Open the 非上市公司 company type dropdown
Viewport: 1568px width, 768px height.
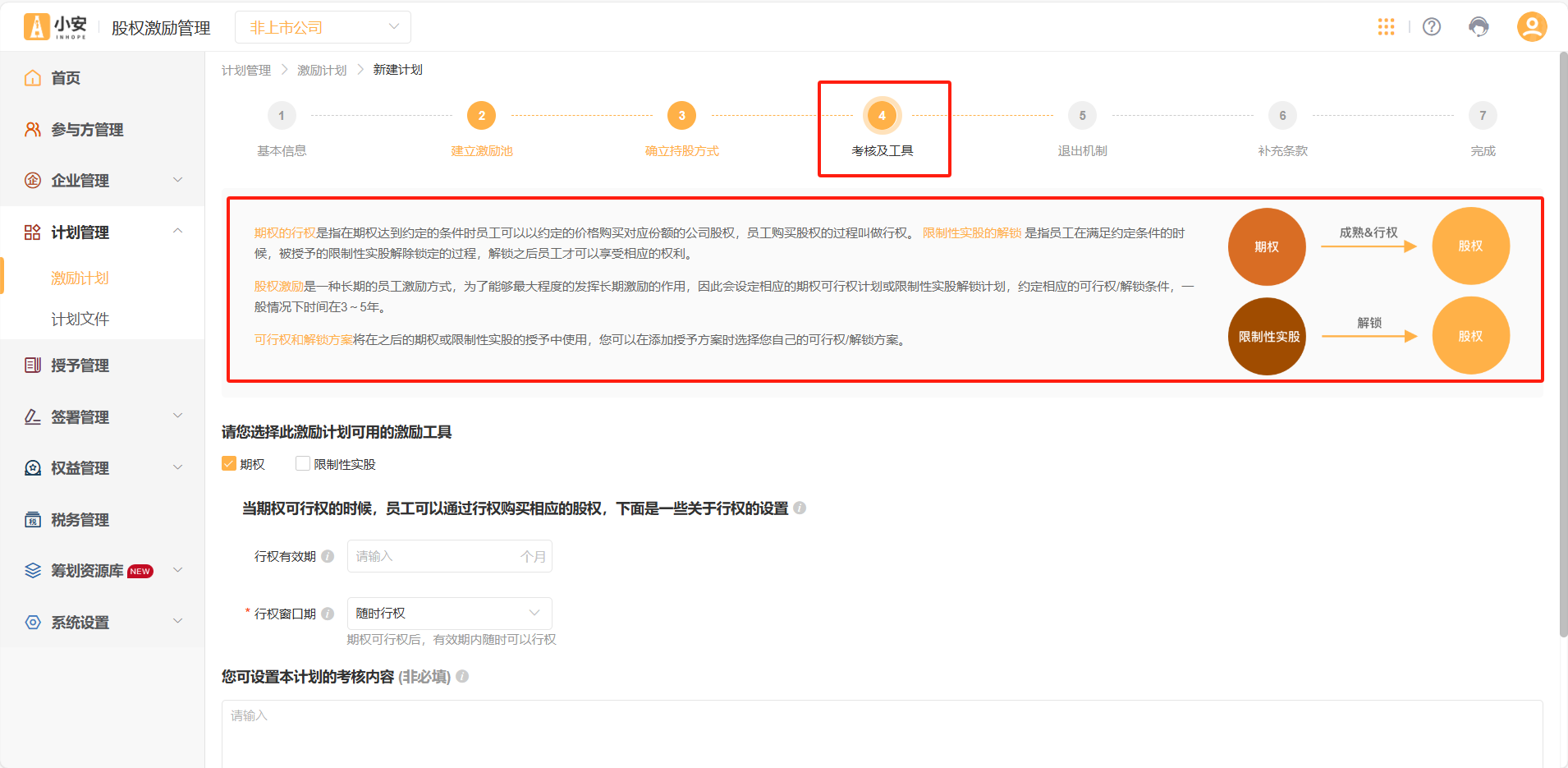coord(323,27)
